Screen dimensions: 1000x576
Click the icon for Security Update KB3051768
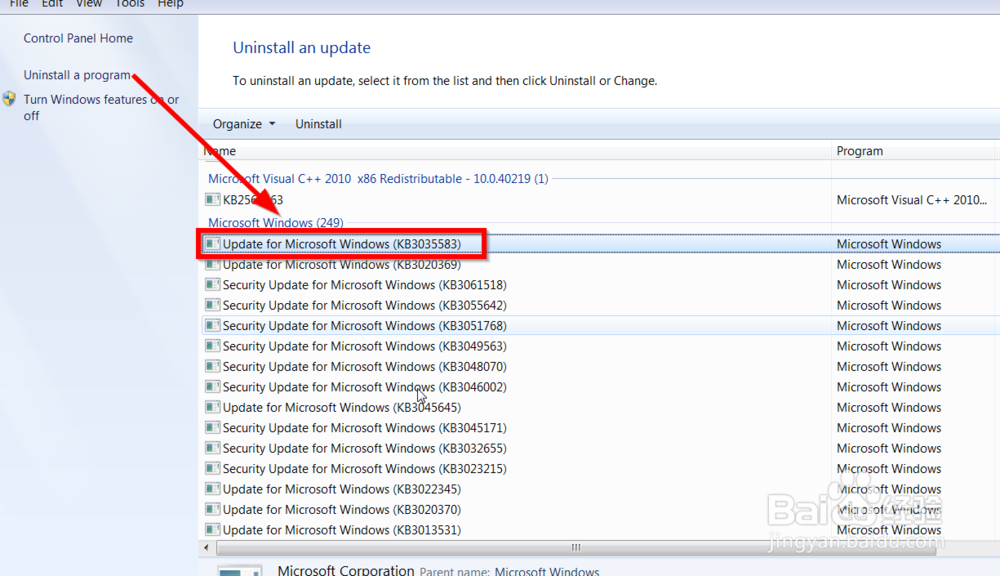point(212,325)
